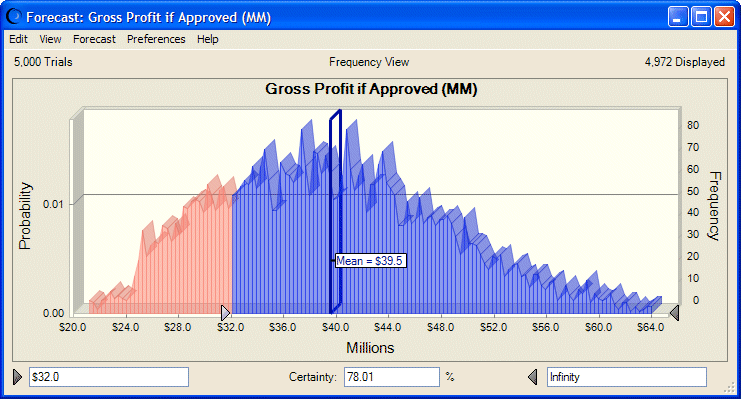The height and width of the screenshot is (399, 741).
Task: Click the left certainty grabber on chart axis
Action: (x=226, y=312)
